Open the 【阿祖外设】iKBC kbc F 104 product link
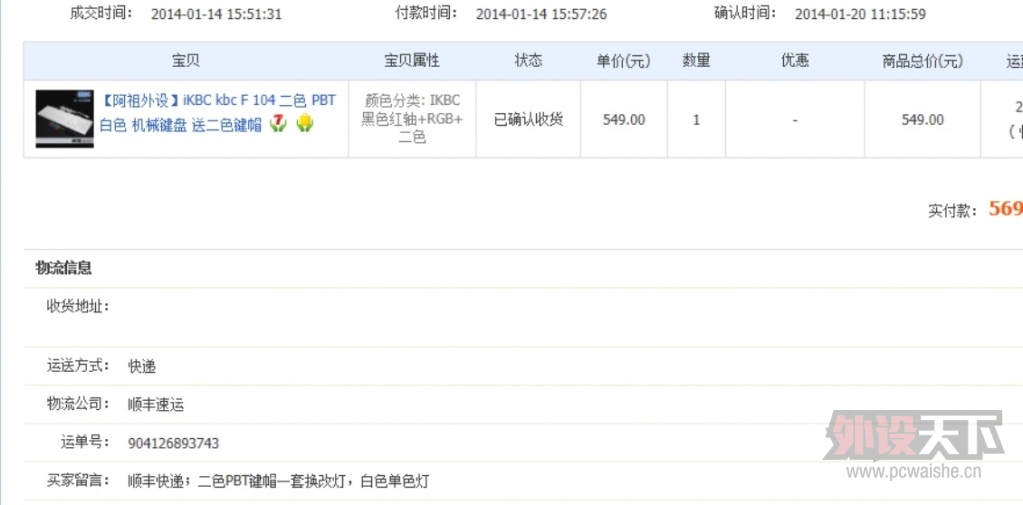The width and height of the screenshot is (1023, 505). [x=218, y=112]
